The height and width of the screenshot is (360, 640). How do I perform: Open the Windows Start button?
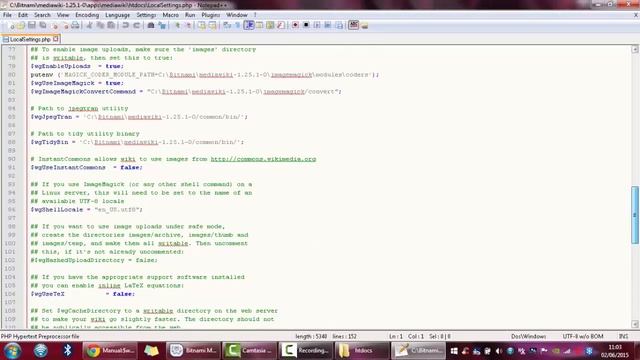point(12,351)
